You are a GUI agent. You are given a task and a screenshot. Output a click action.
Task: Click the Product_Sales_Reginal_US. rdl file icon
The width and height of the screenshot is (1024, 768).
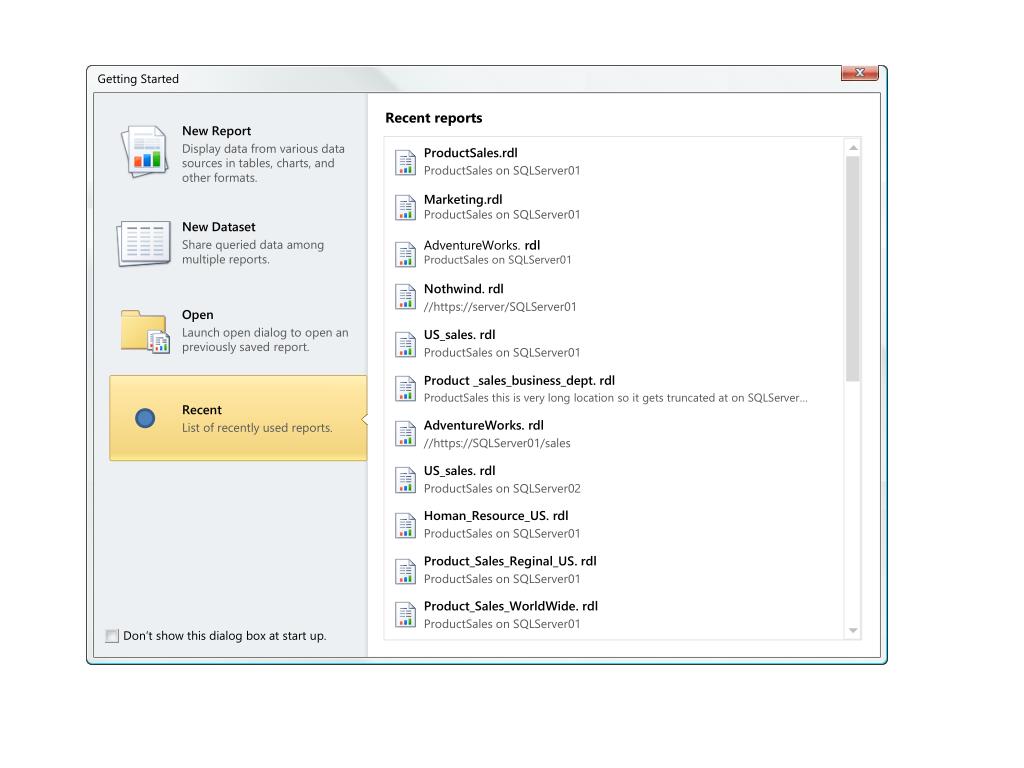[406, 571]
